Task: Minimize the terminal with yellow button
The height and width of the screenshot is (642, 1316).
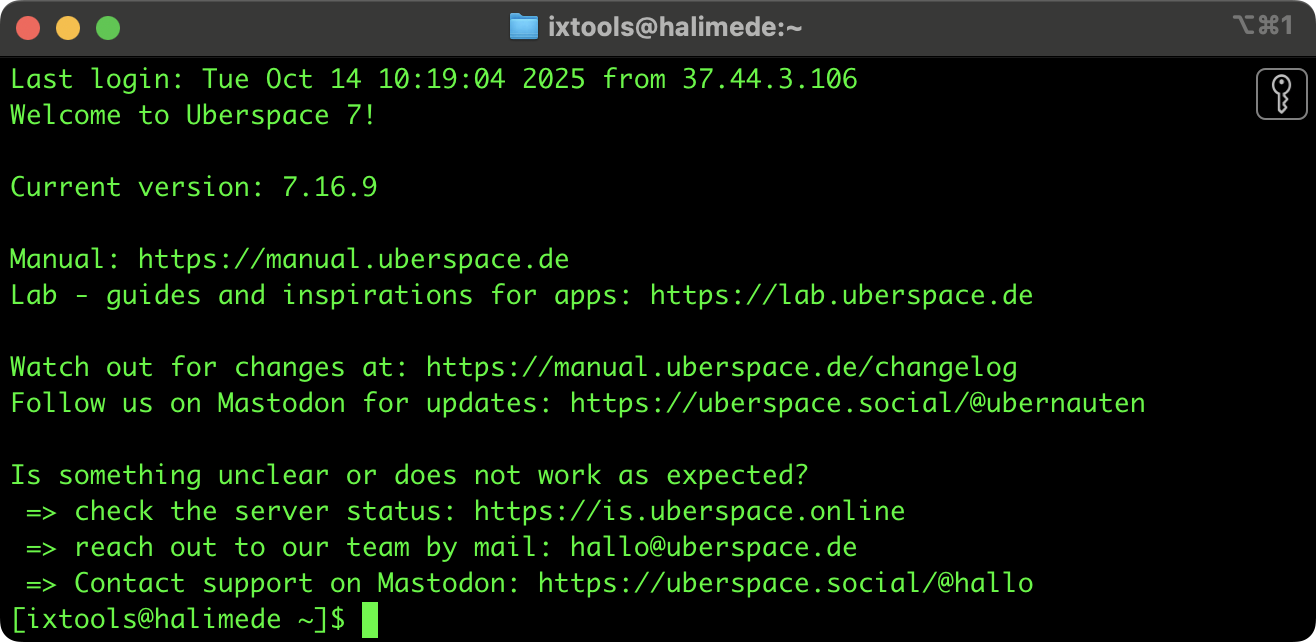Action: coord(68,28)
